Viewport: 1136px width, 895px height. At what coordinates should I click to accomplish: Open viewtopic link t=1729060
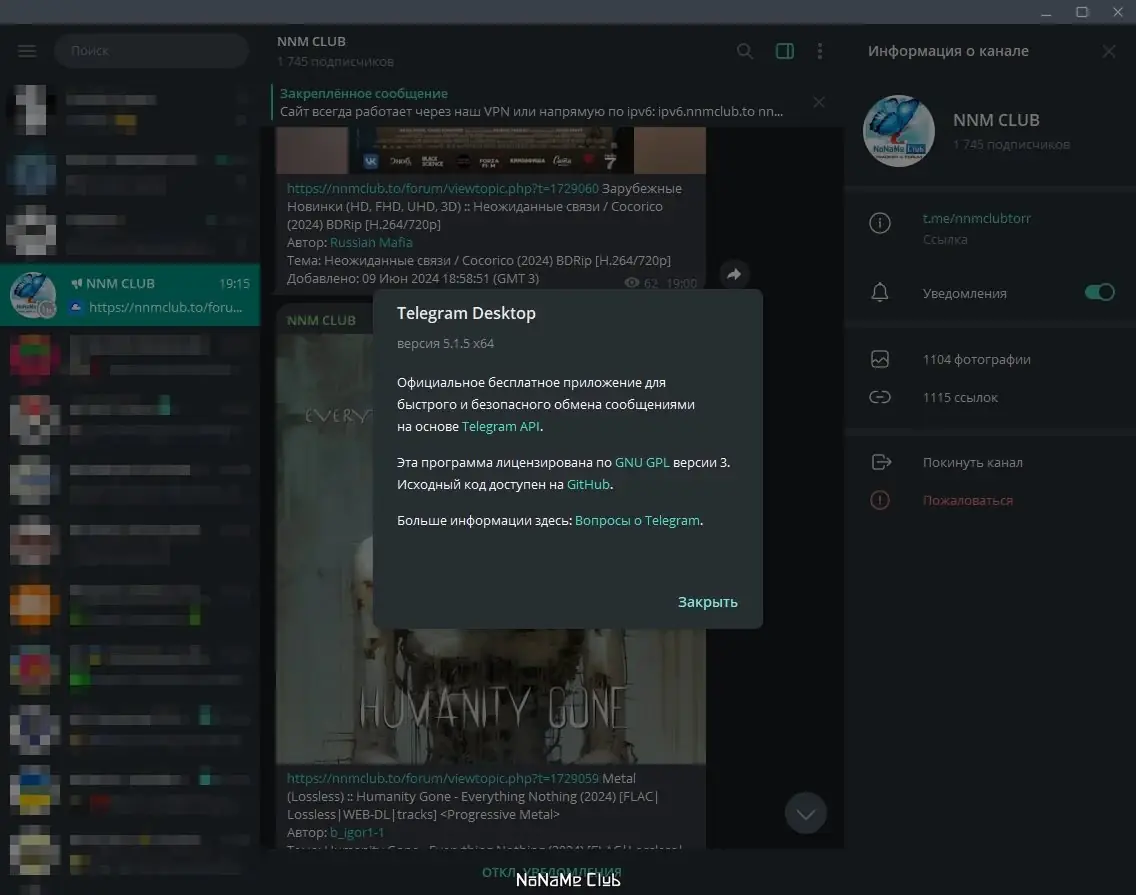443,188
